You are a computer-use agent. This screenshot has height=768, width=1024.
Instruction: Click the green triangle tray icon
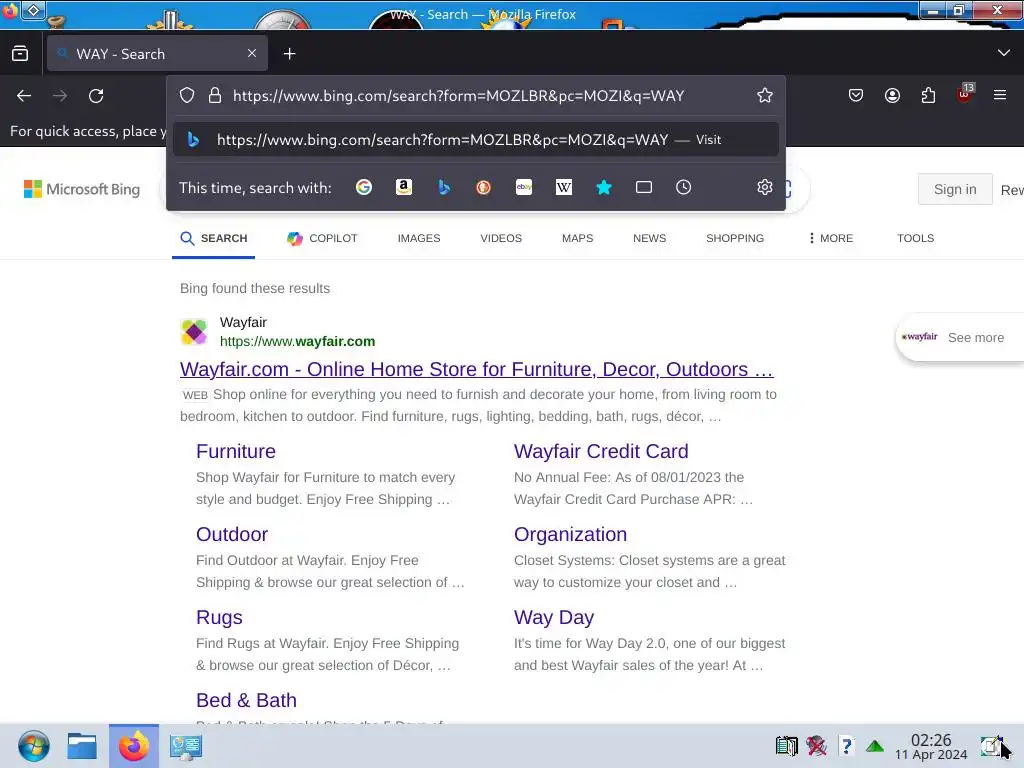875,746
